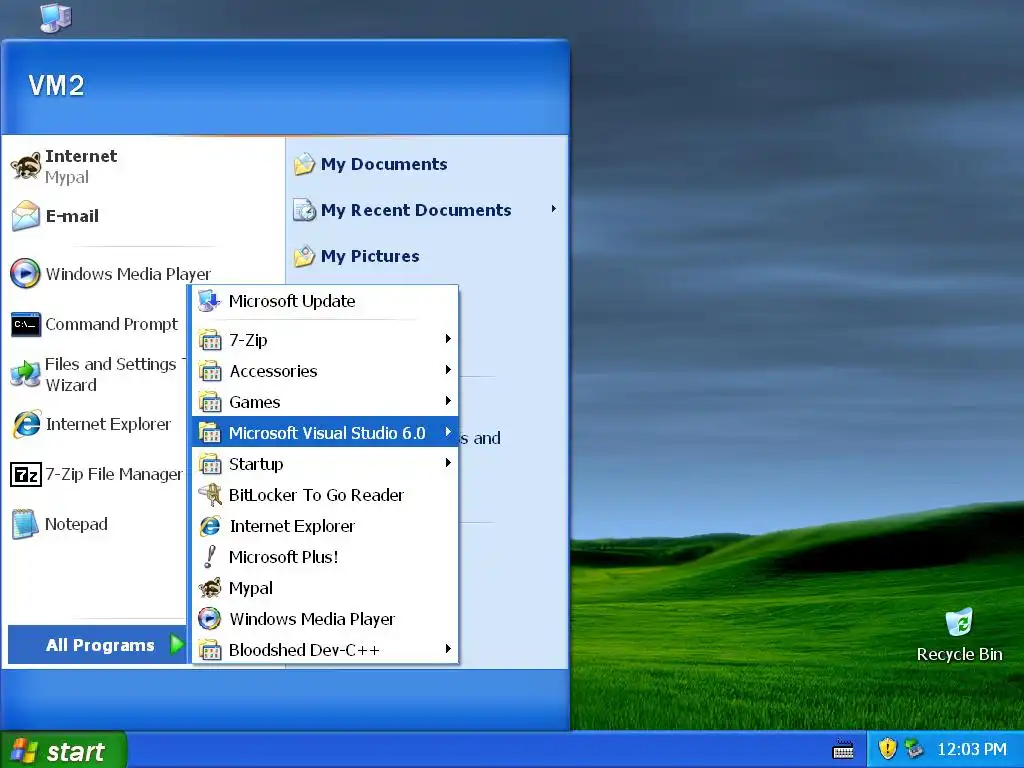1024x768 pixels.
Task: Click the 7-Zip File Manager text label
Action: pos(114,474)
